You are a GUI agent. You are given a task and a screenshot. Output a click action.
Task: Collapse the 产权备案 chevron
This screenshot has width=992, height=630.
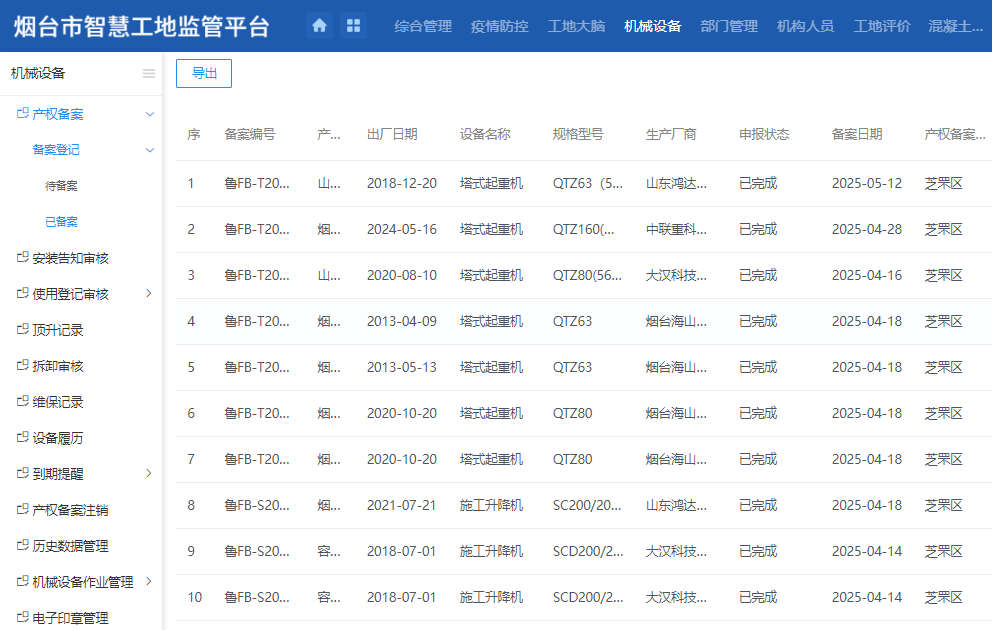click(150, 114)
